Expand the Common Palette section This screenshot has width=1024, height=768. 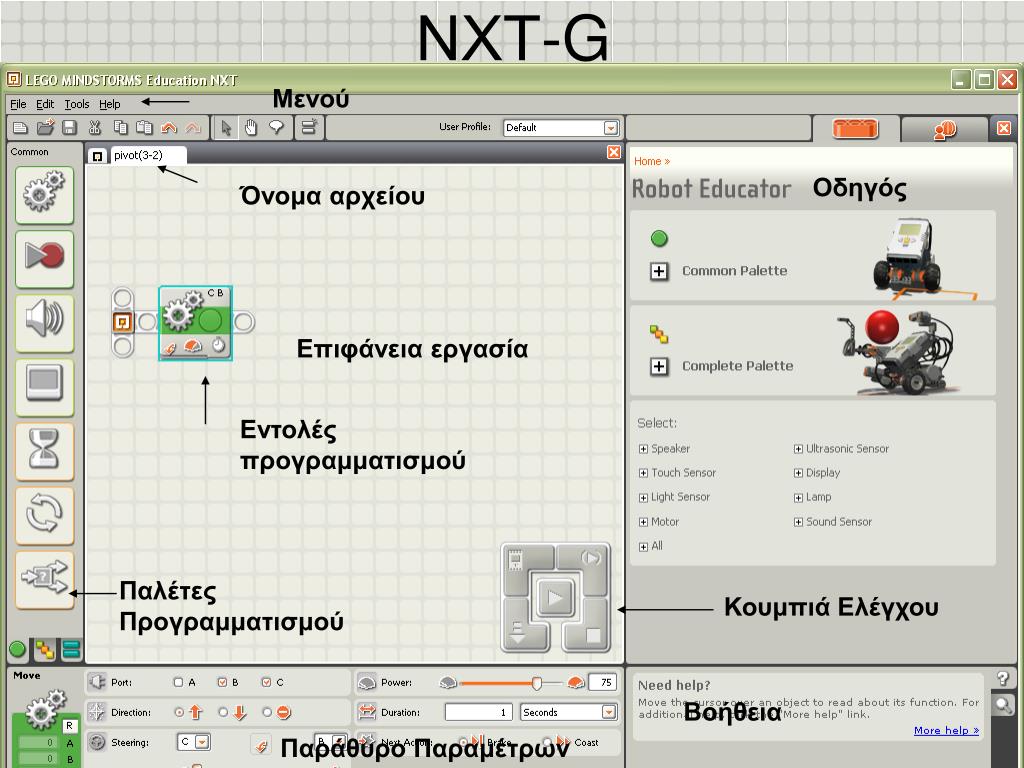(659, 271)
